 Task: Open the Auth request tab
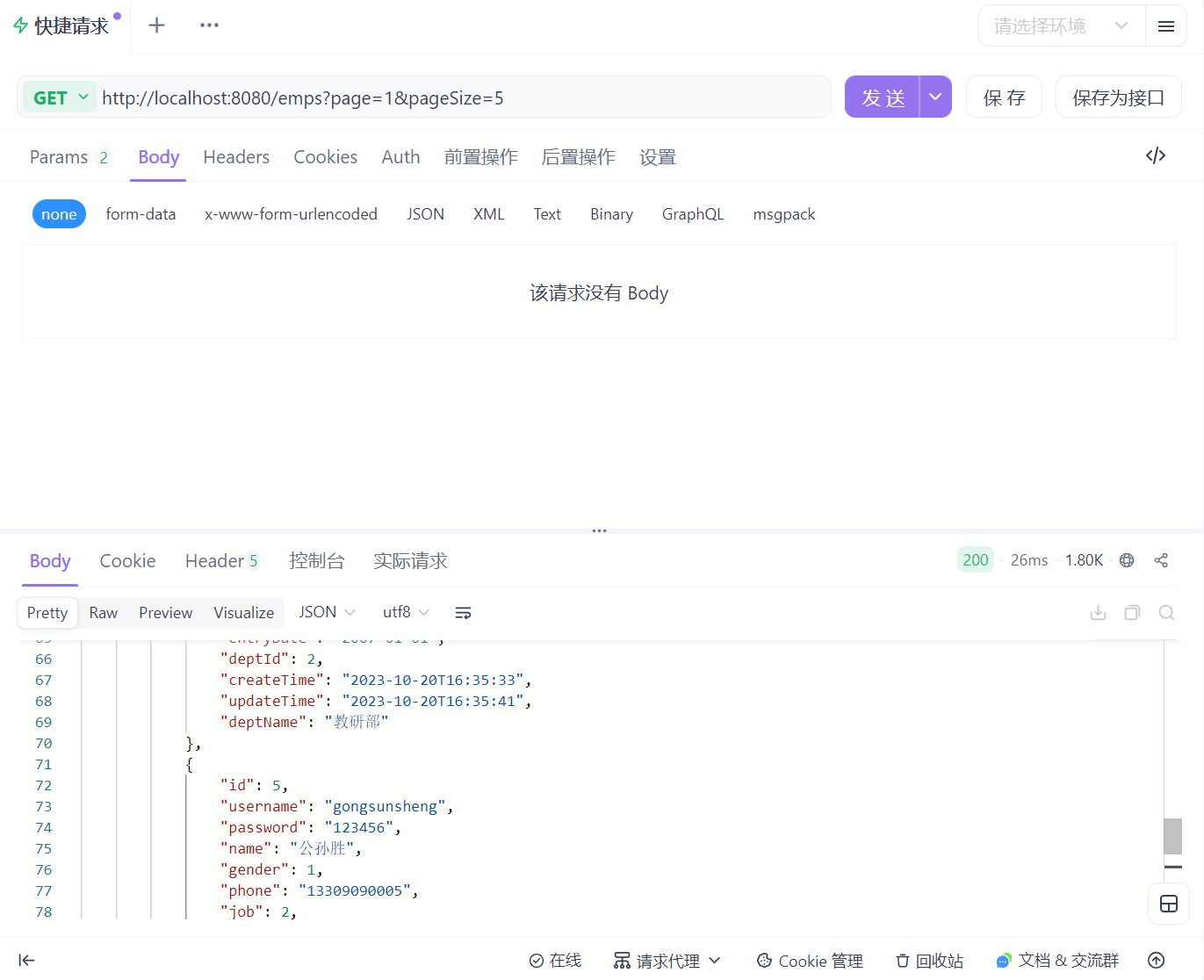(x=400, y=157)
